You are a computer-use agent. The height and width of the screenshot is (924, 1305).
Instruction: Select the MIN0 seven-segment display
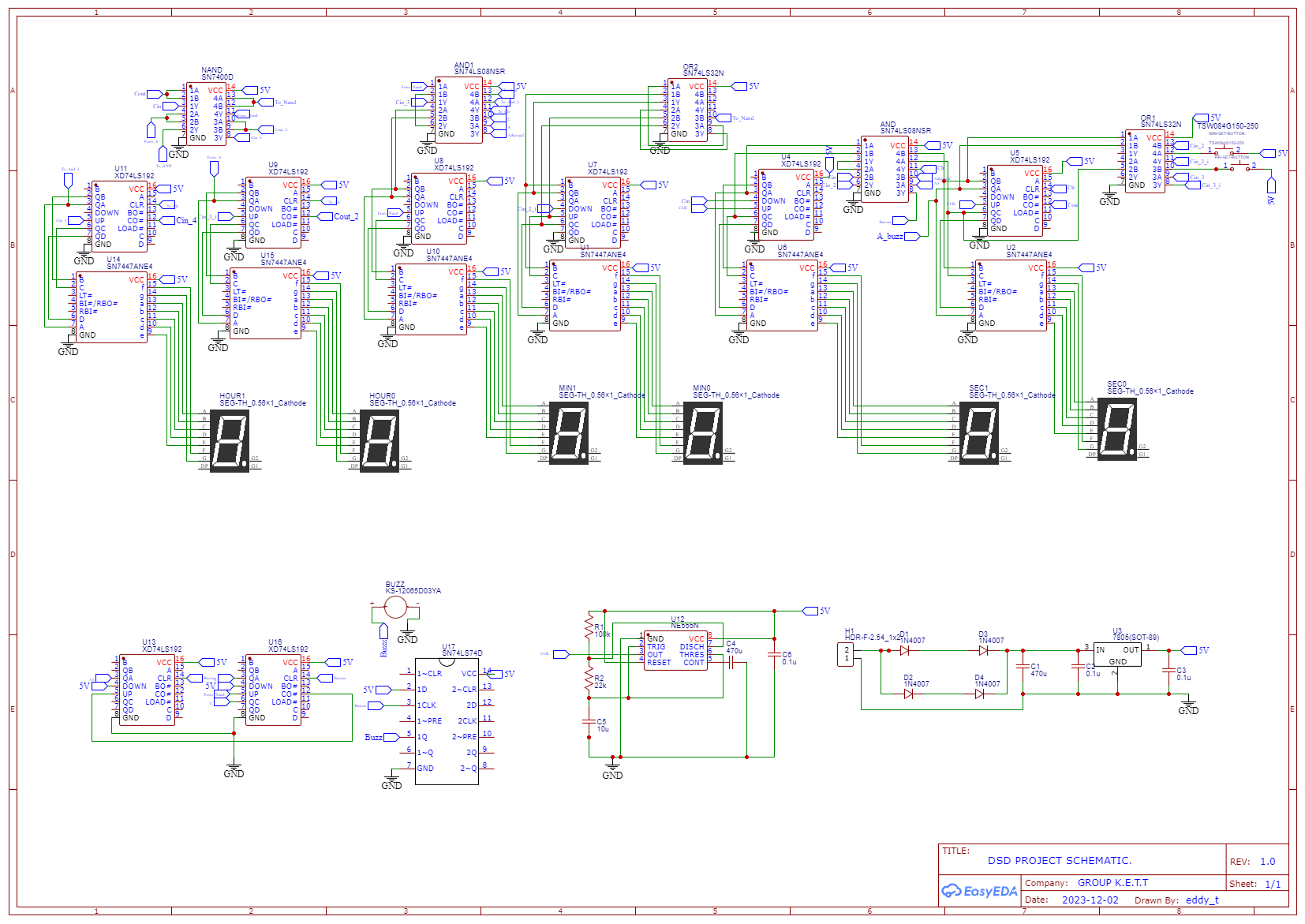point(703,432)
